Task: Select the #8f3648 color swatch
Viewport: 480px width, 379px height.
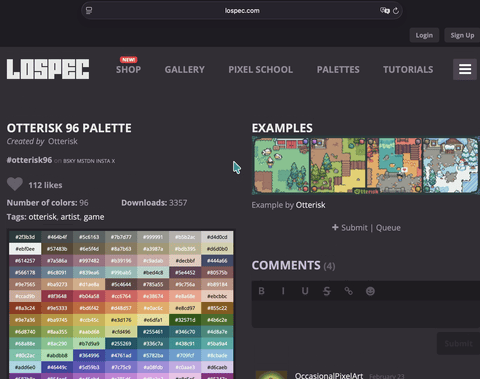Action: tap(57, 296)
